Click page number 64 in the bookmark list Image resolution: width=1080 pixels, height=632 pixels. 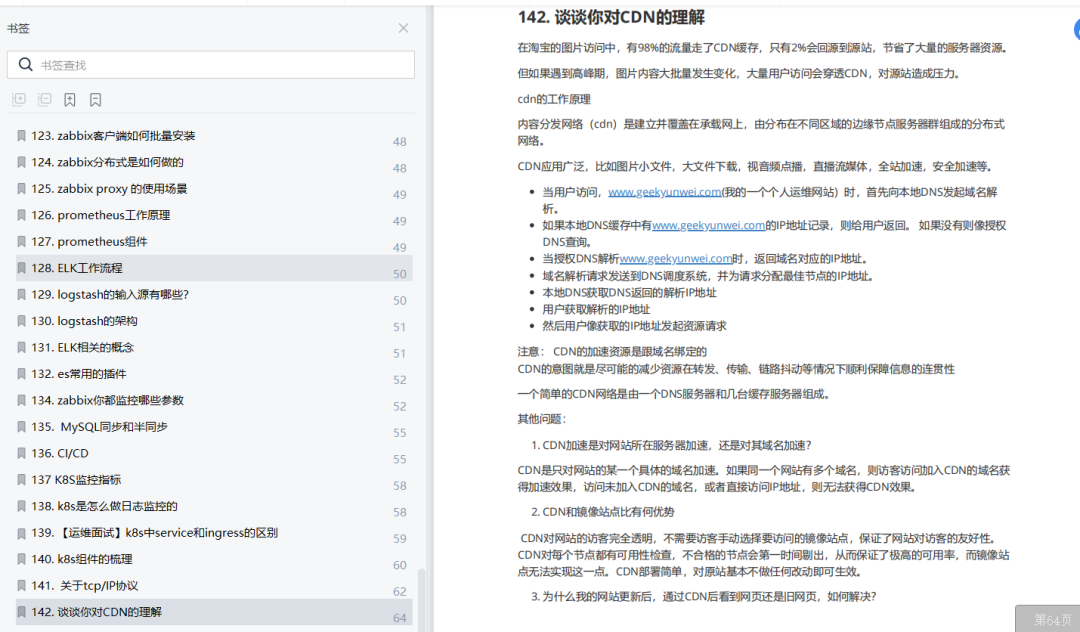(399, 618)
